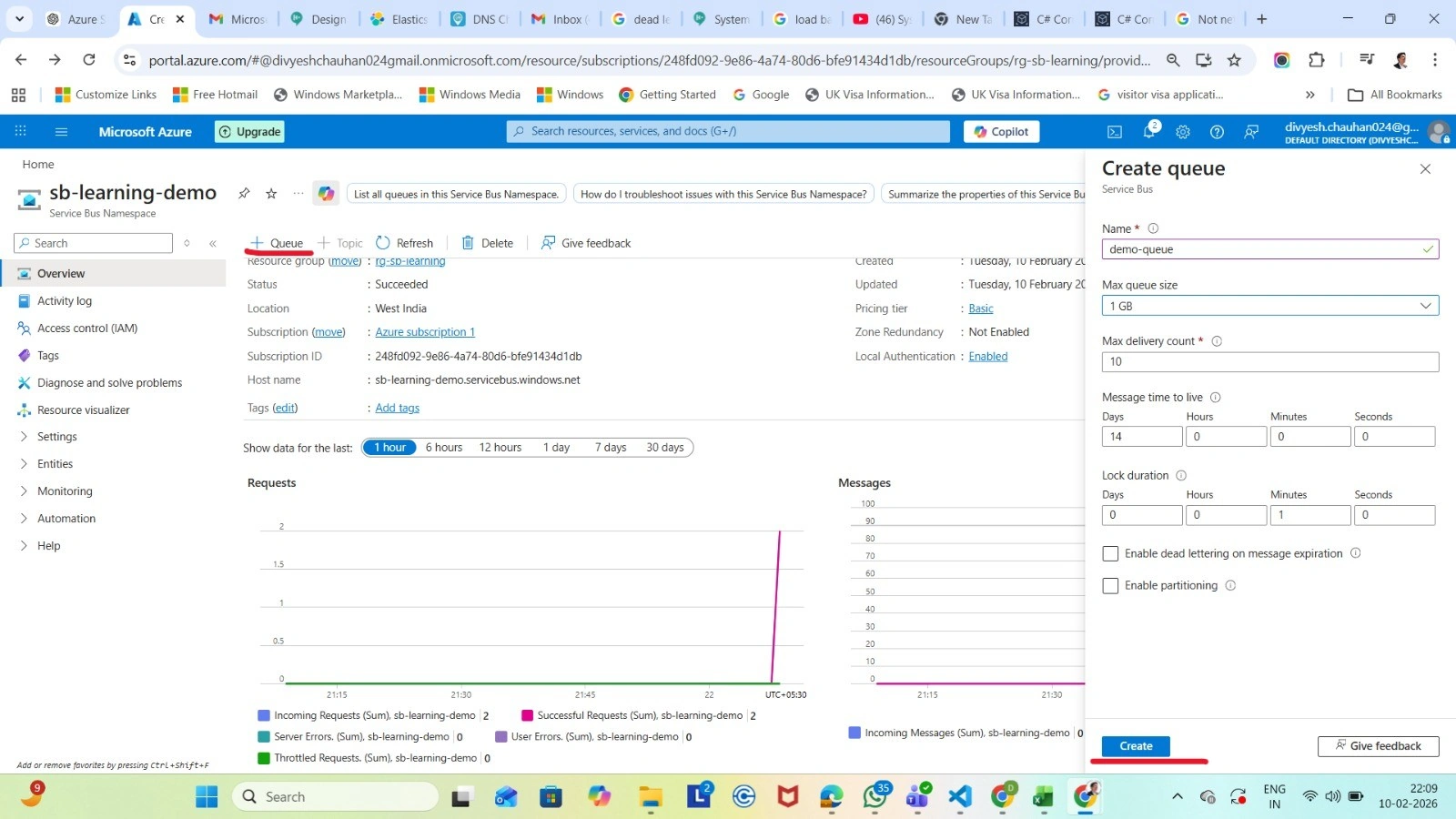The image size is (1456, 819).
Task: Toggle Throttled Requests legend color swatch
Action: tap(264, 758)
